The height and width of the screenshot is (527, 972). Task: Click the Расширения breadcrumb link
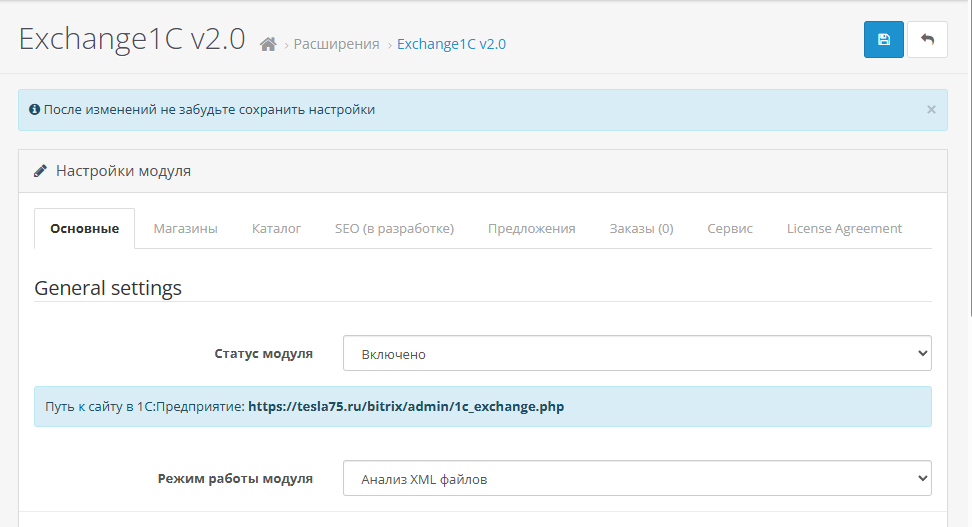click(336, 45)
